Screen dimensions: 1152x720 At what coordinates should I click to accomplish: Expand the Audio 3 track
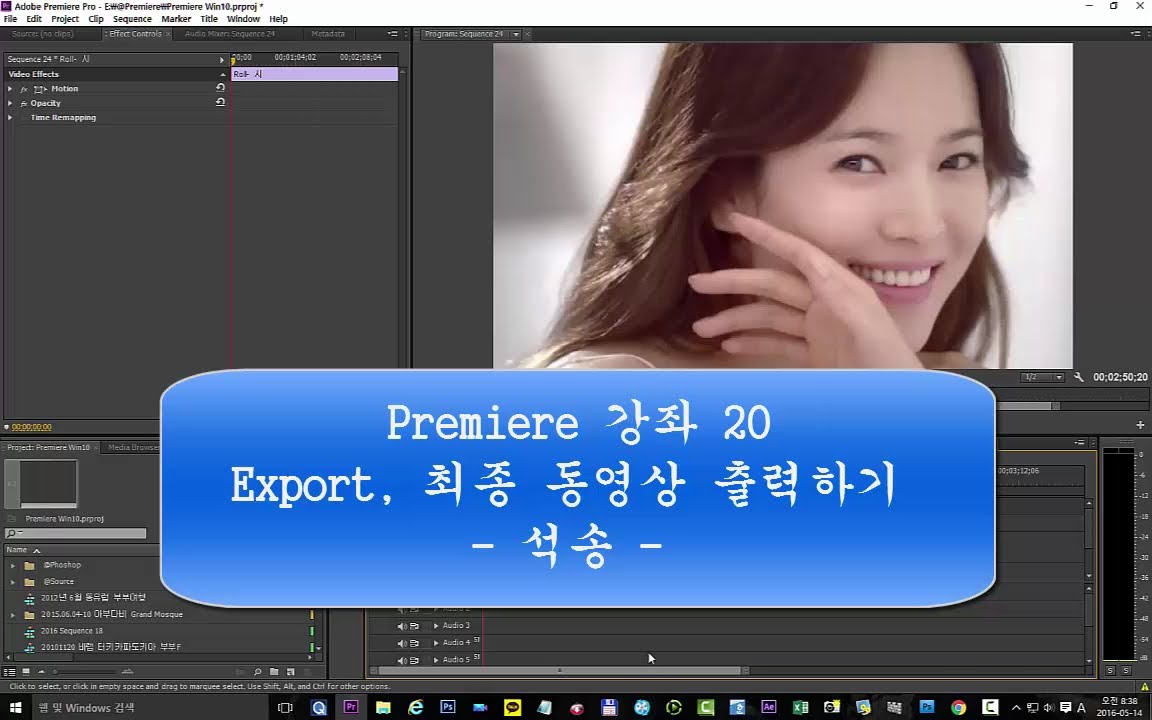click(x=436, y=626)
